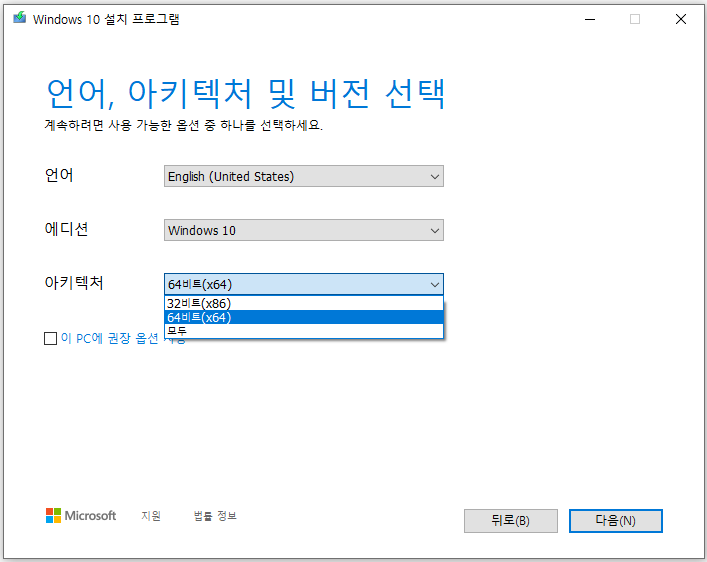Click the 다음(N) next button
Screen dimensions: 707x562
coord(615,521)
